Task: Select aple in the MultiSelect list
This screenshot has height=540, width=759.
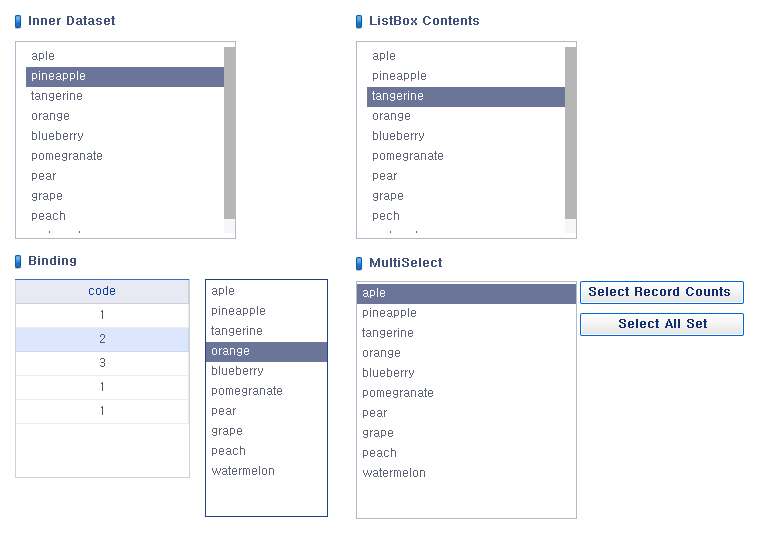Action: point(466,293)
